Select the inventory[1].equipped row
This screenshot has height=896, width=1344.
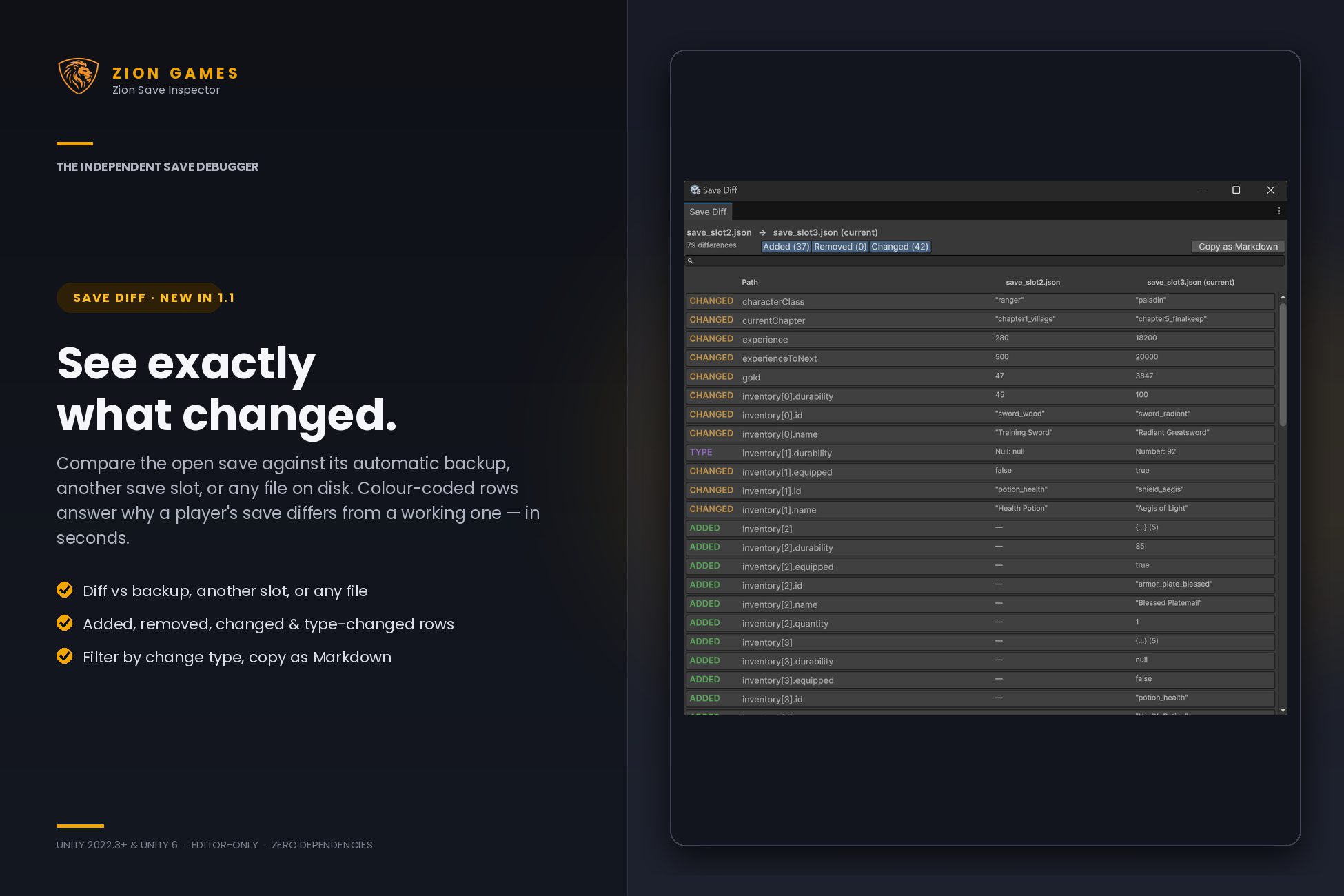[x=980, y=472]
